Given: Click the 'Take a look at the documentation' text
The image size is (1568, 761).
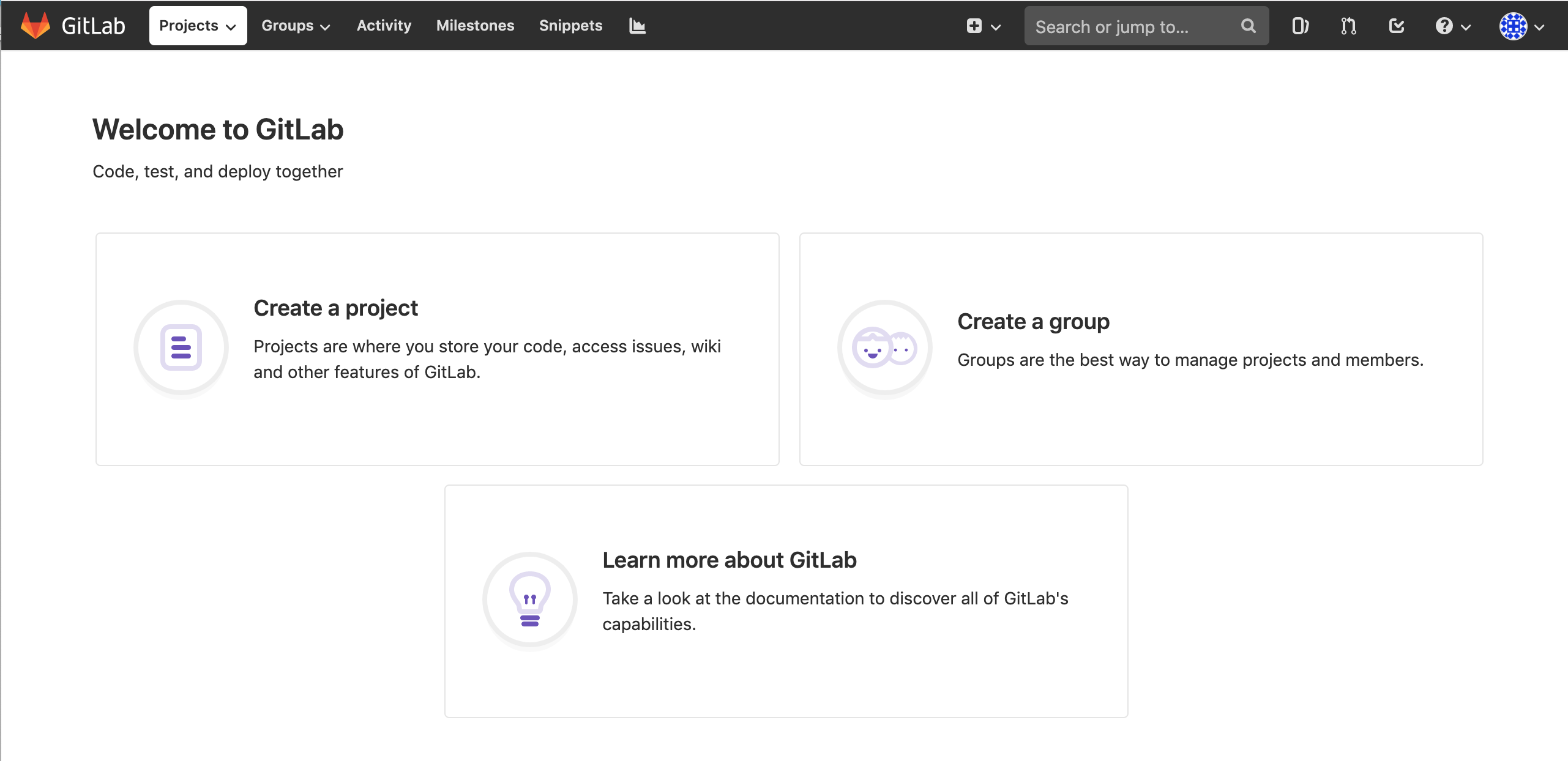Looking at the screenshot, I should [835, 611].
